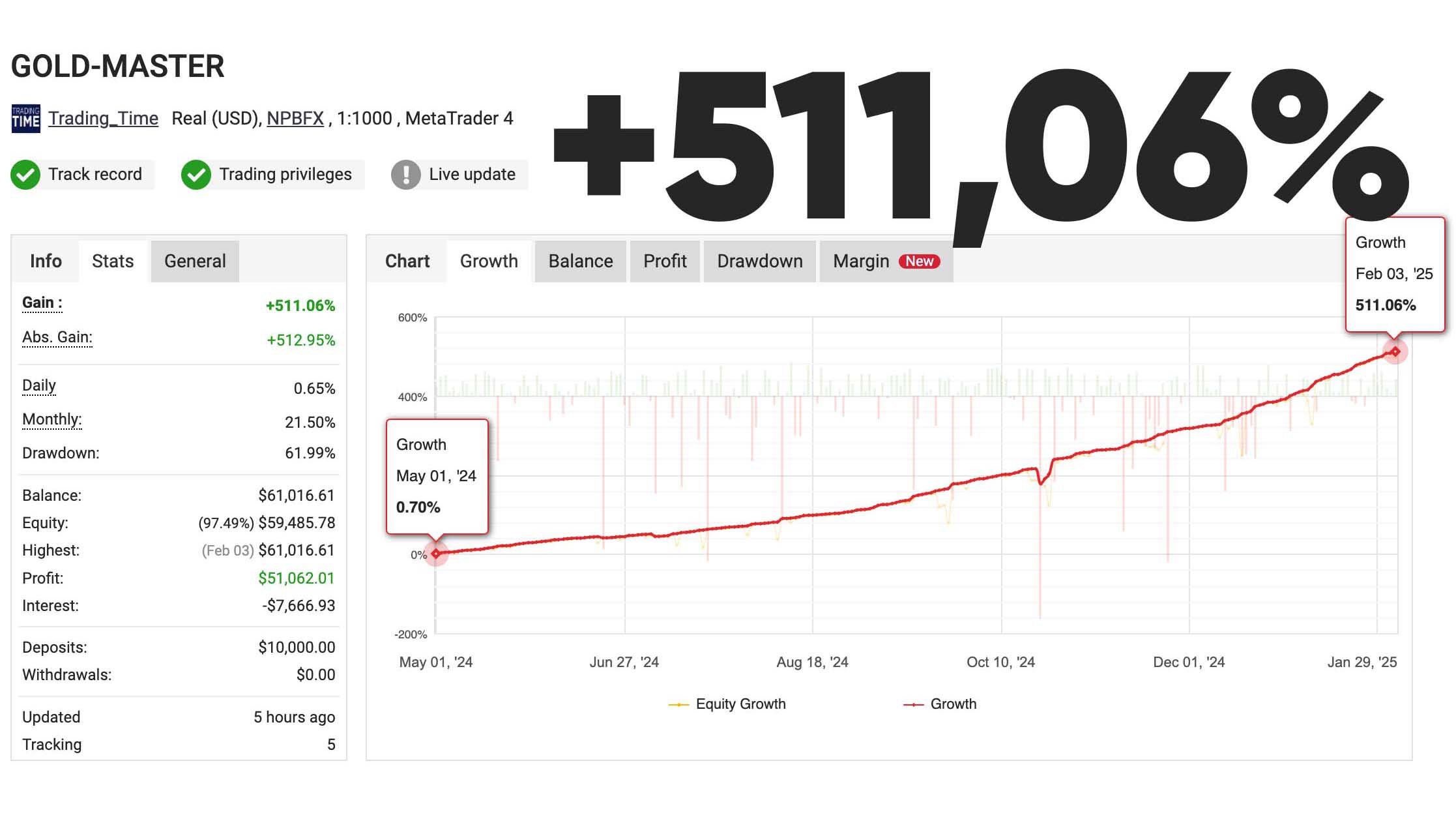Click the $0.00 withdrawals value
The width and height of the screenshot is (1456, 819).
pos(316,675)
